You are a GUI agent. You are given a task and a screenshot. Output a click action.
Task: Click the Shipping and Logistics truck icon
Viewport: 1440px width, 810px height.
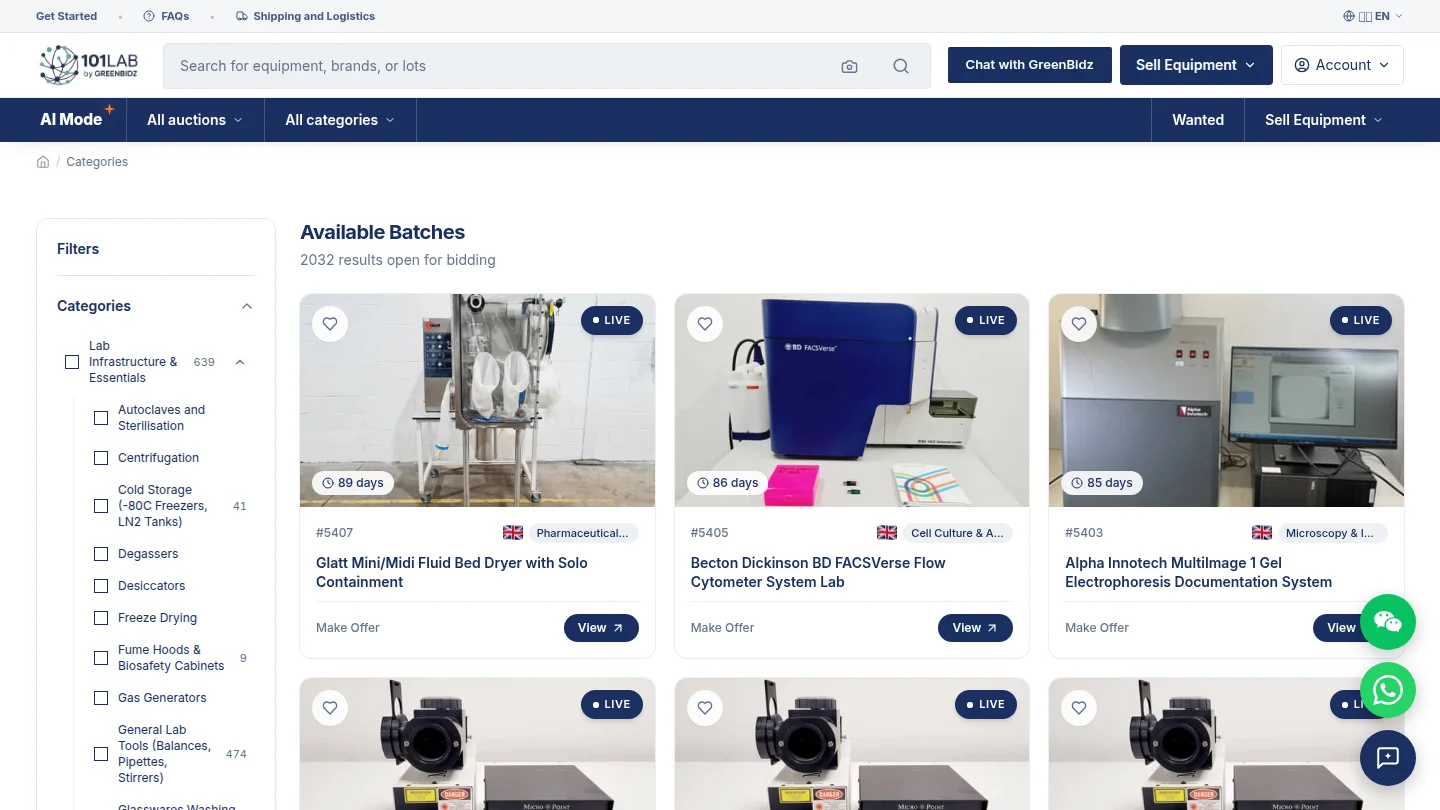click(242, 16)
